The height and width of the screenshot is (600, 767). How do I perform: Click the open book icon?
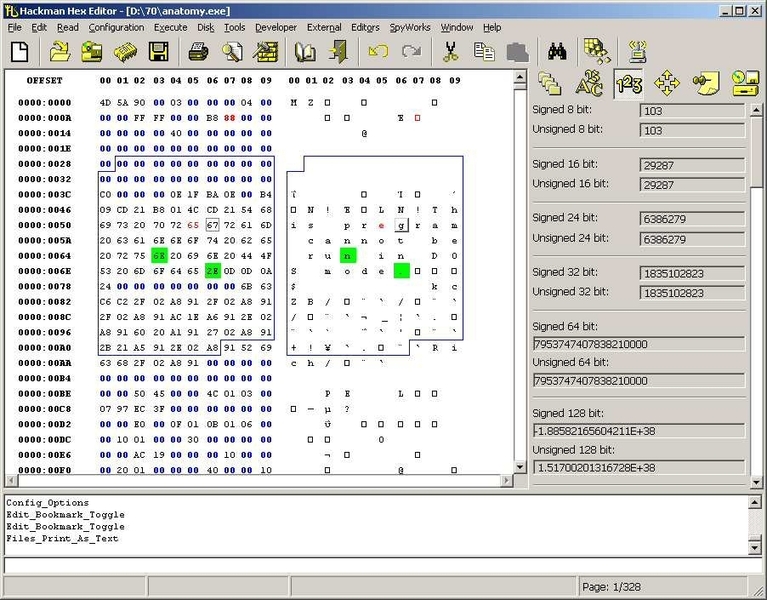(304, 52)
